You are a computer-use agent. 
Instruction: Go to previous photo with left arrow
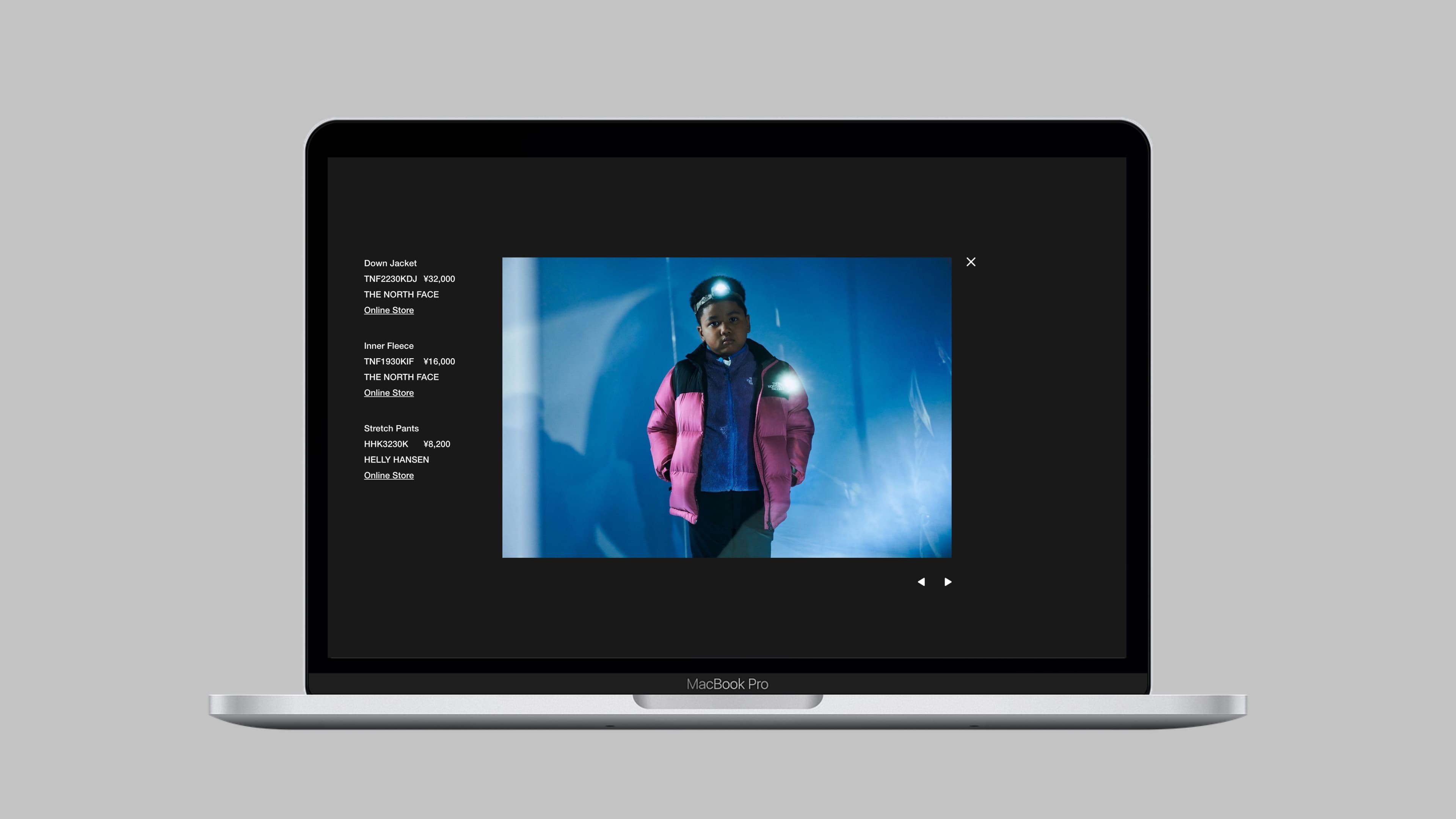[x=921, y=582]
